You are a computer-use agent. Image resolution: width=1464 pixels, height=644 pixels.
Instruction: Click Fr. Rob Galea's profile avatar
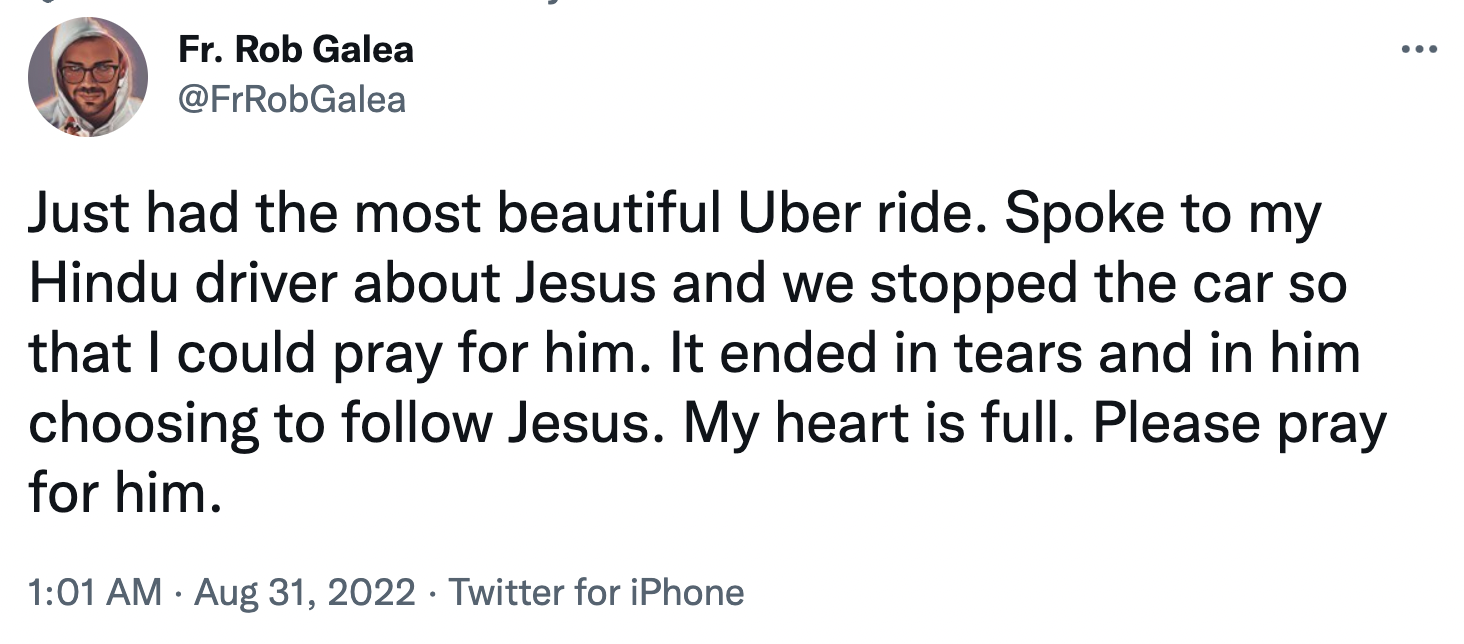point(88,76)
